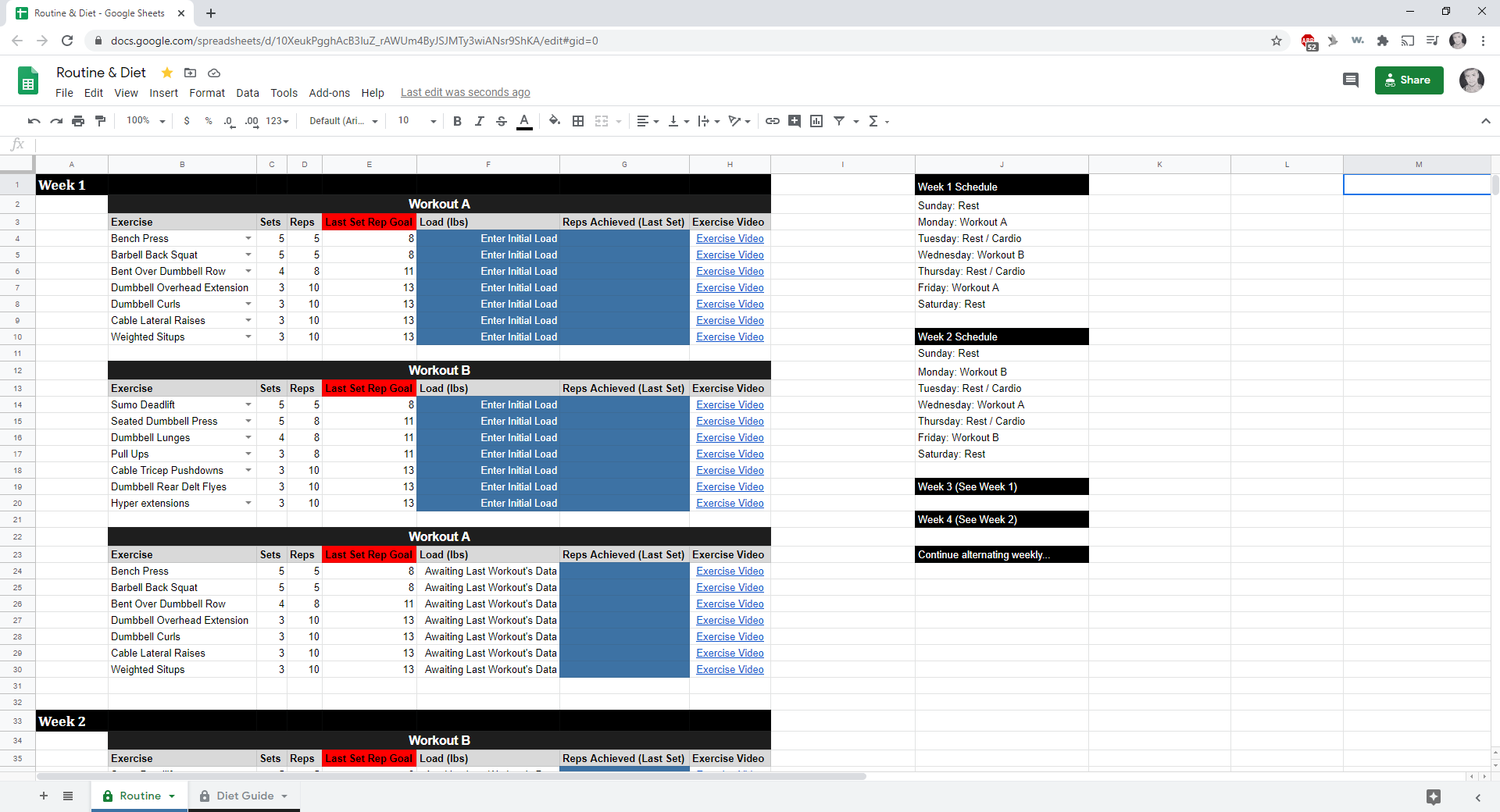The height and width of the screenshot is (812, 1500).
Task: Open the Borders tool
Action: [x=578, y=121]
